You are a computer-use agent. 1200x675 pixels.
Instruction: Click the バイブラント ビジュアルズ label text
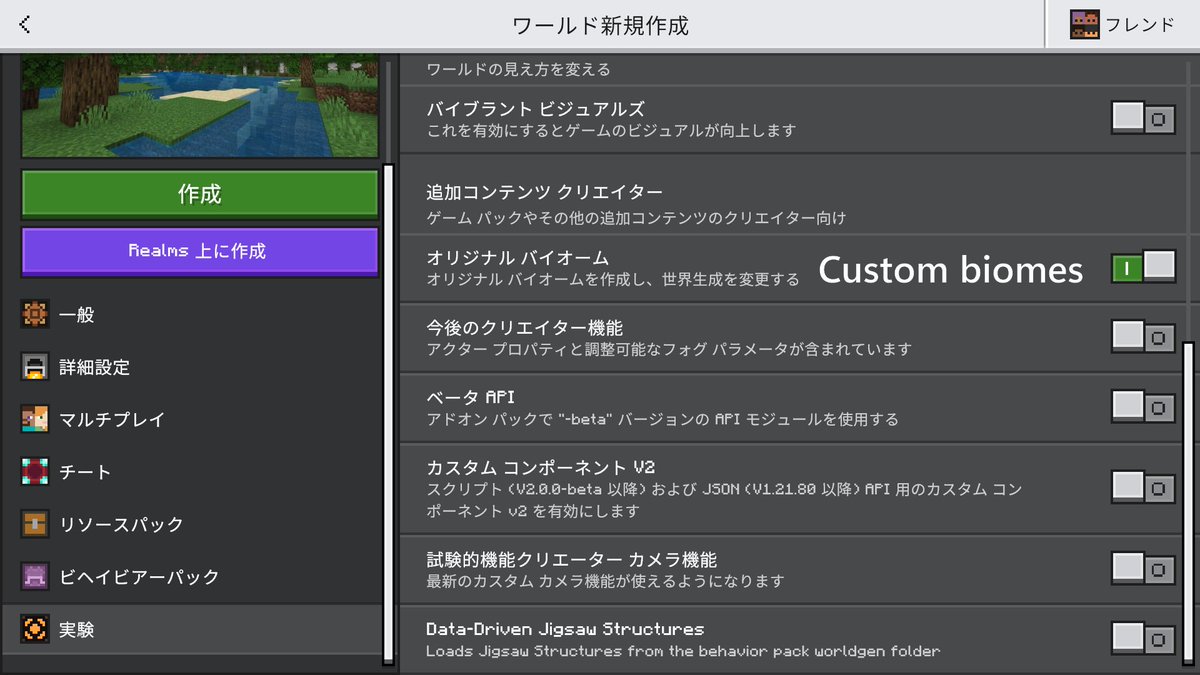536,108
